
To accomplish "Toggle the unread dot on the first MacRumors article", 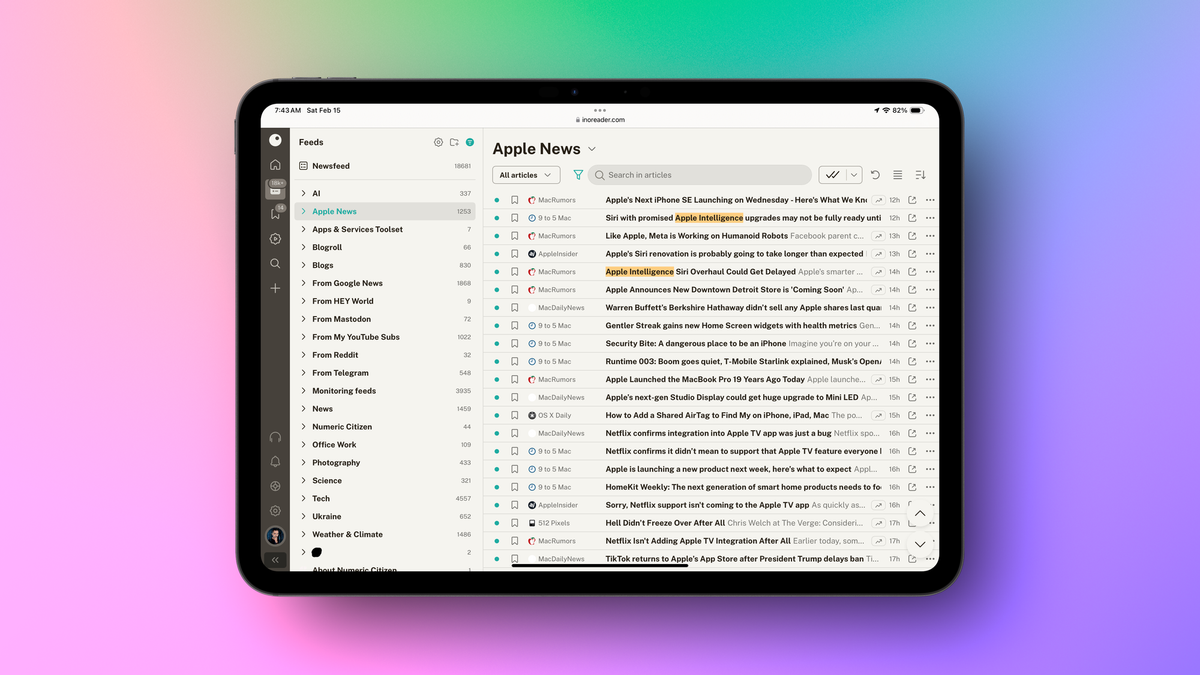I will point(497,200).
